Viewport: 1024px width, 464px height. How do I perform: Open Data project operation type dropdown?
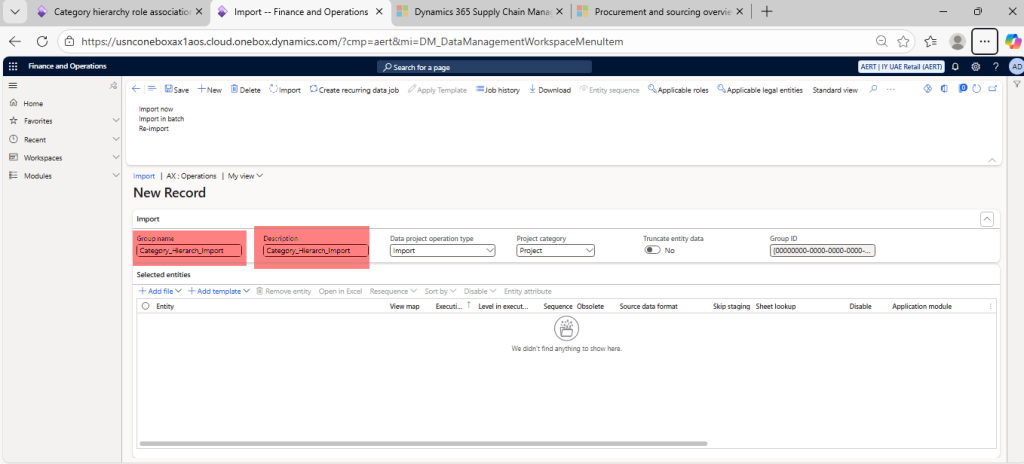442,251
